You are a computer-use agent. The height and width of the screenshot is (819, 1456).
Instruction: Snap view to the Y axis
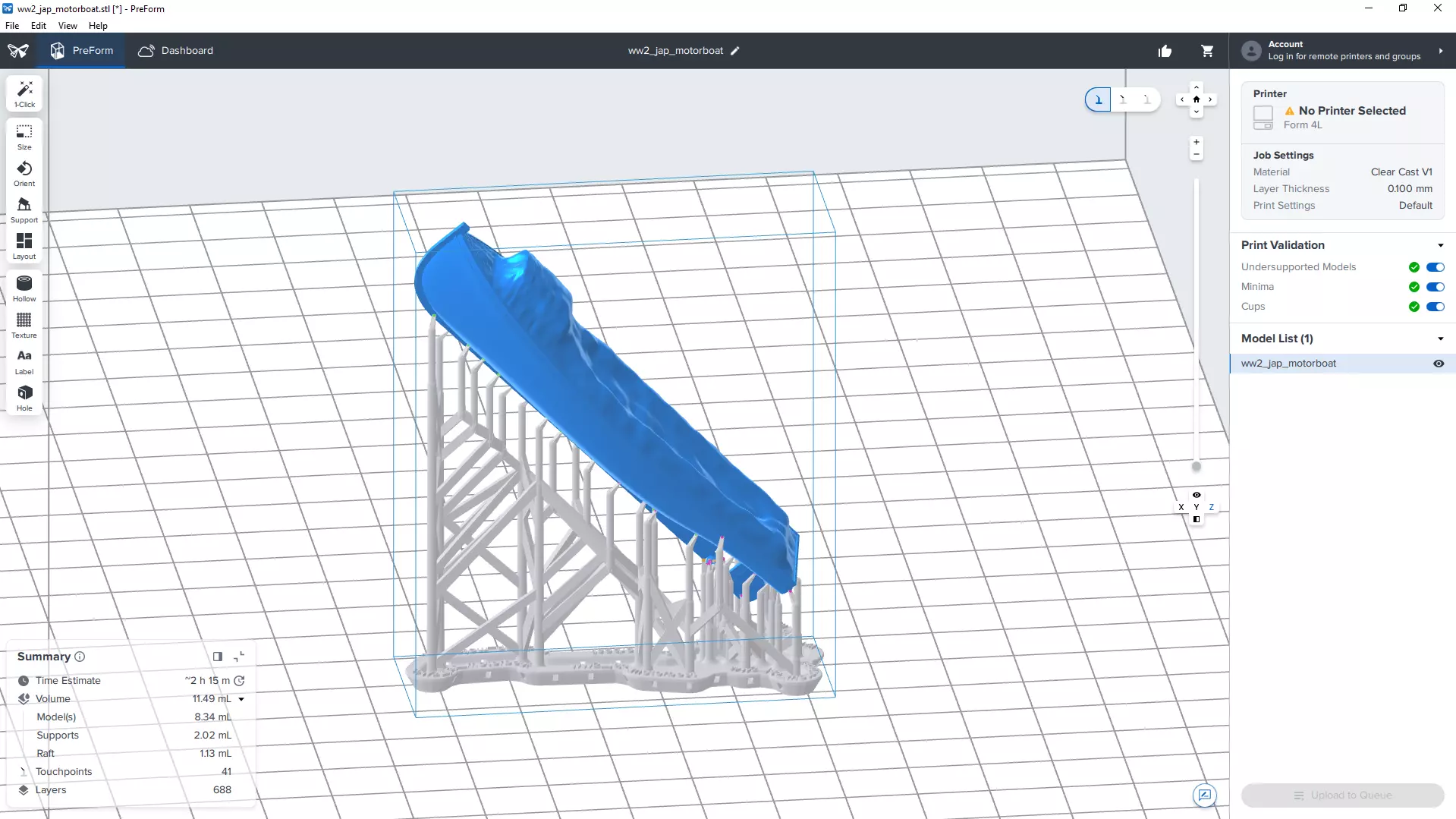pyautogui.click(x=1197, y=508)
